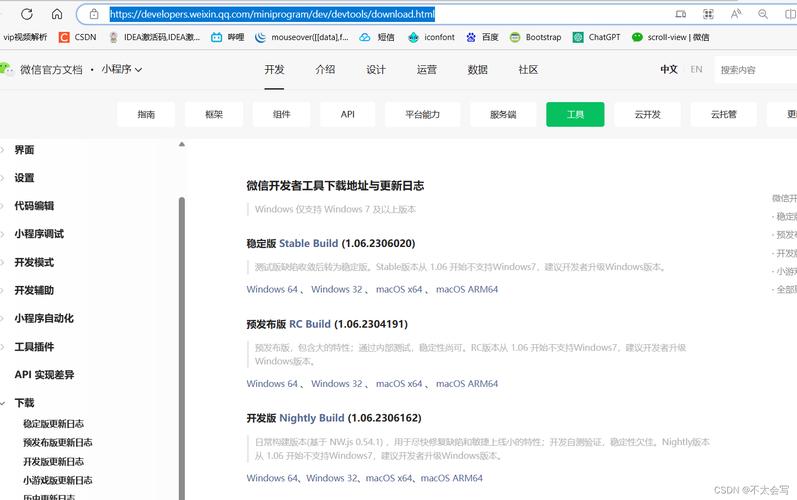
Task: Open the bilibili 哔哩 bookmark
Action: tap(228, 37)
